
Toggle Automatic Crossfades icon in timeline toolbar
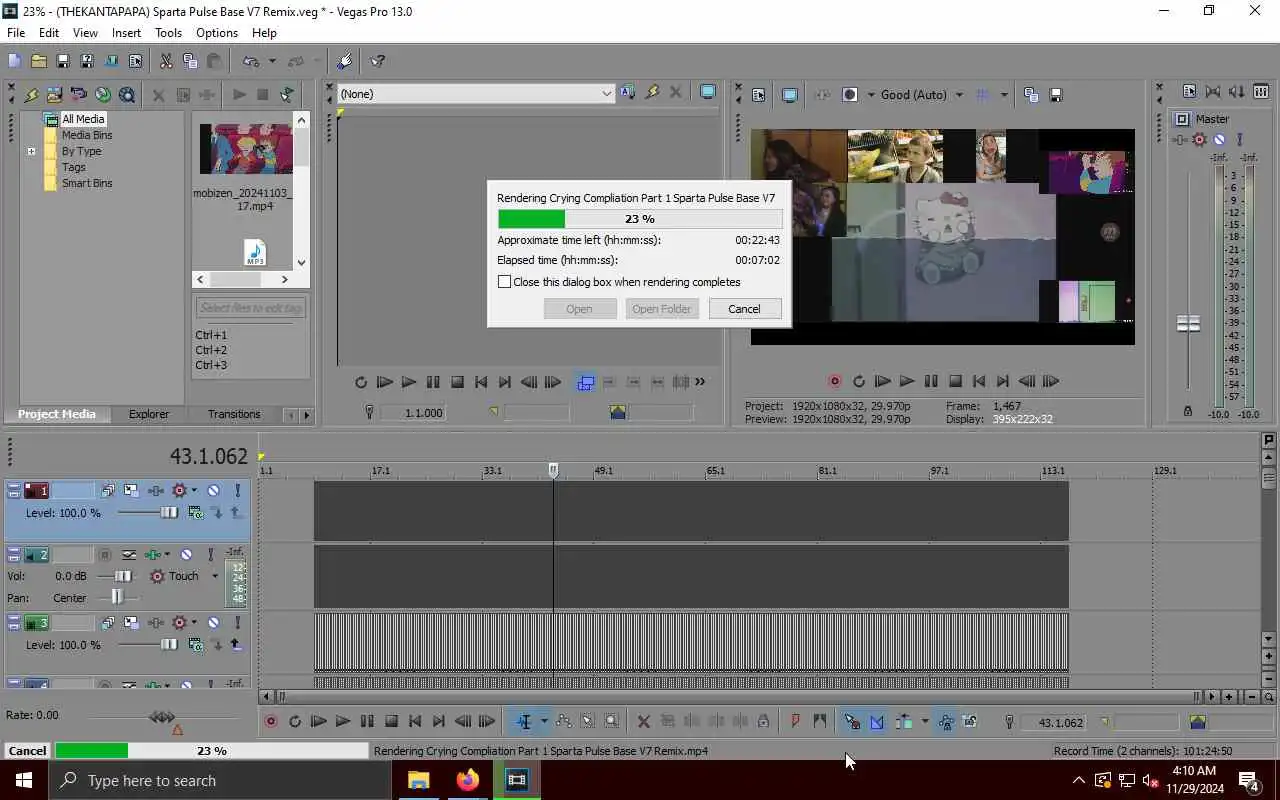click(x=877, y=721)
